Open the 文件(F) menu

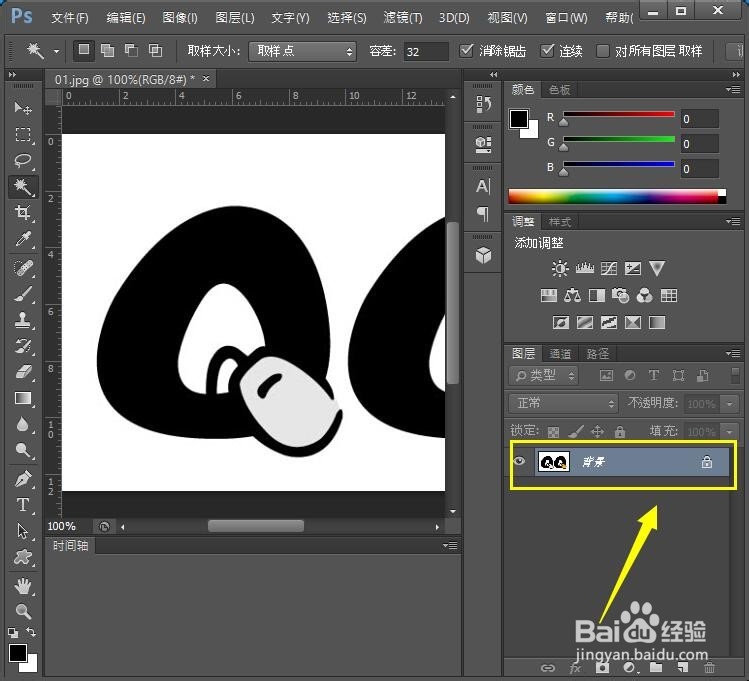pos(70,18)
